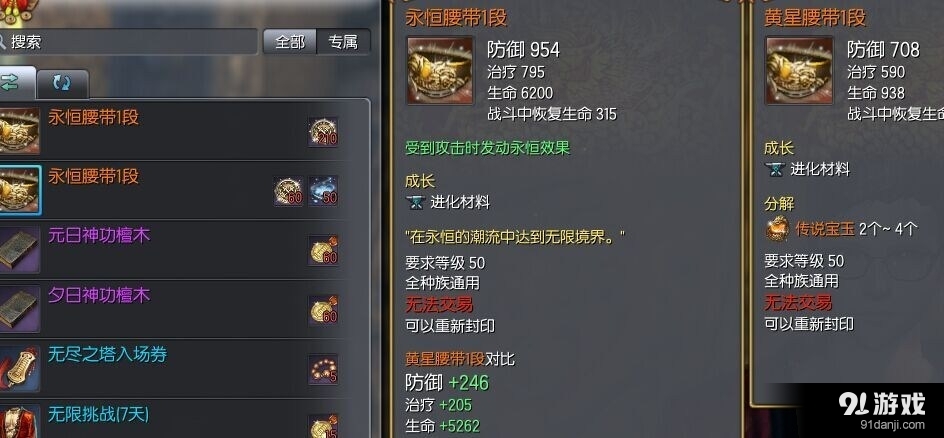Select the 全部 filter button
The height and width of the screenshot is (438, 944).
(x=290, y=42)
